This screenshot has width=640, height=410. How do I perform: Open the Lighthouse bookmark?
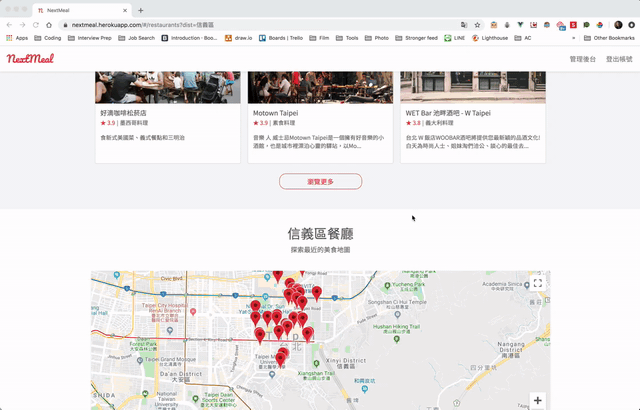coord(490,38)
